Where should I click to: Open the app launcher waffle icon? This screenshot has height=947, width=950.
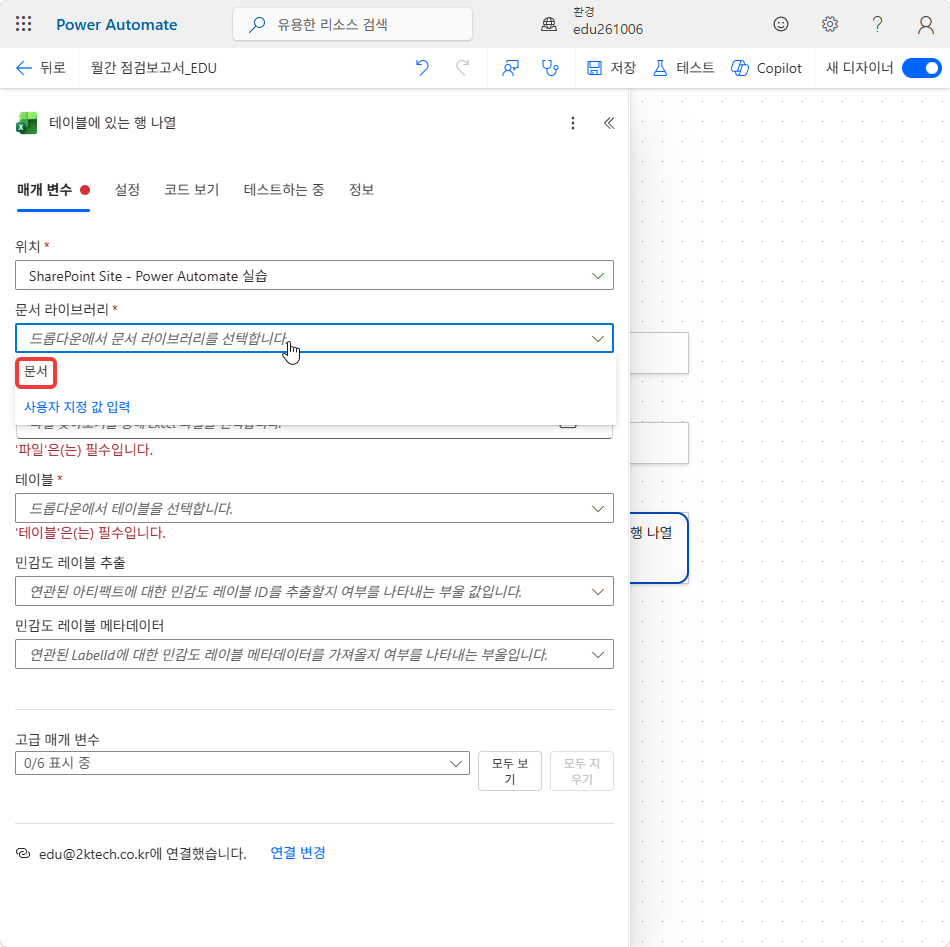23,24
